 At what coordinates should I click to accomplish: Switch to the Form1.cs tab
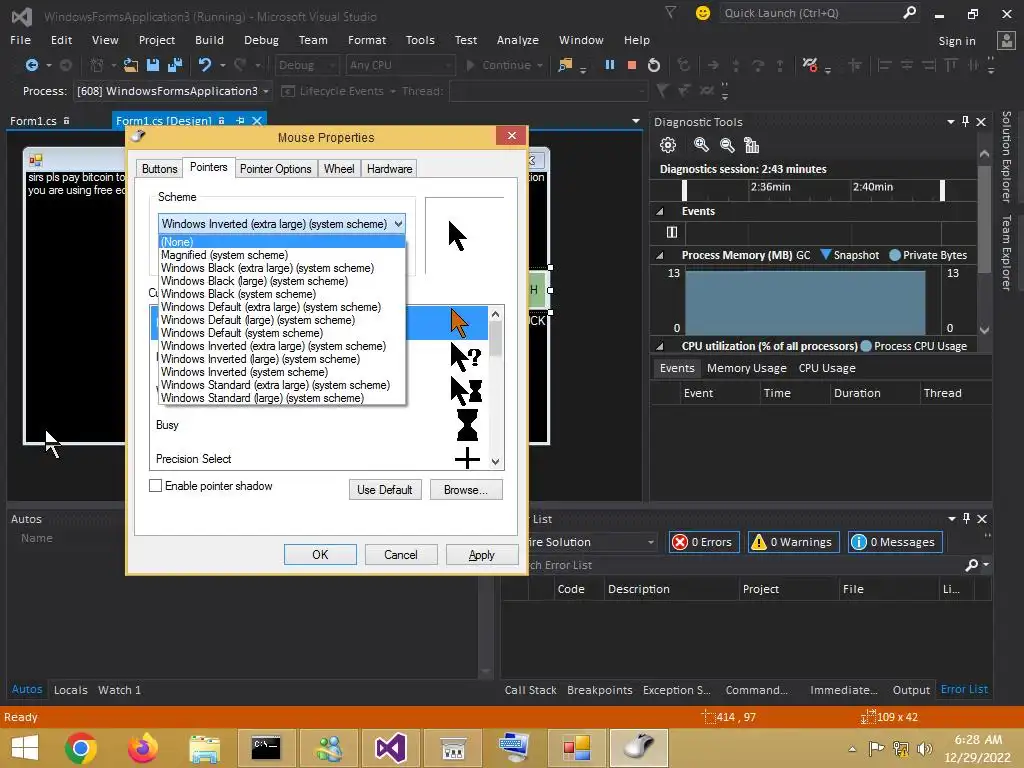33,121
